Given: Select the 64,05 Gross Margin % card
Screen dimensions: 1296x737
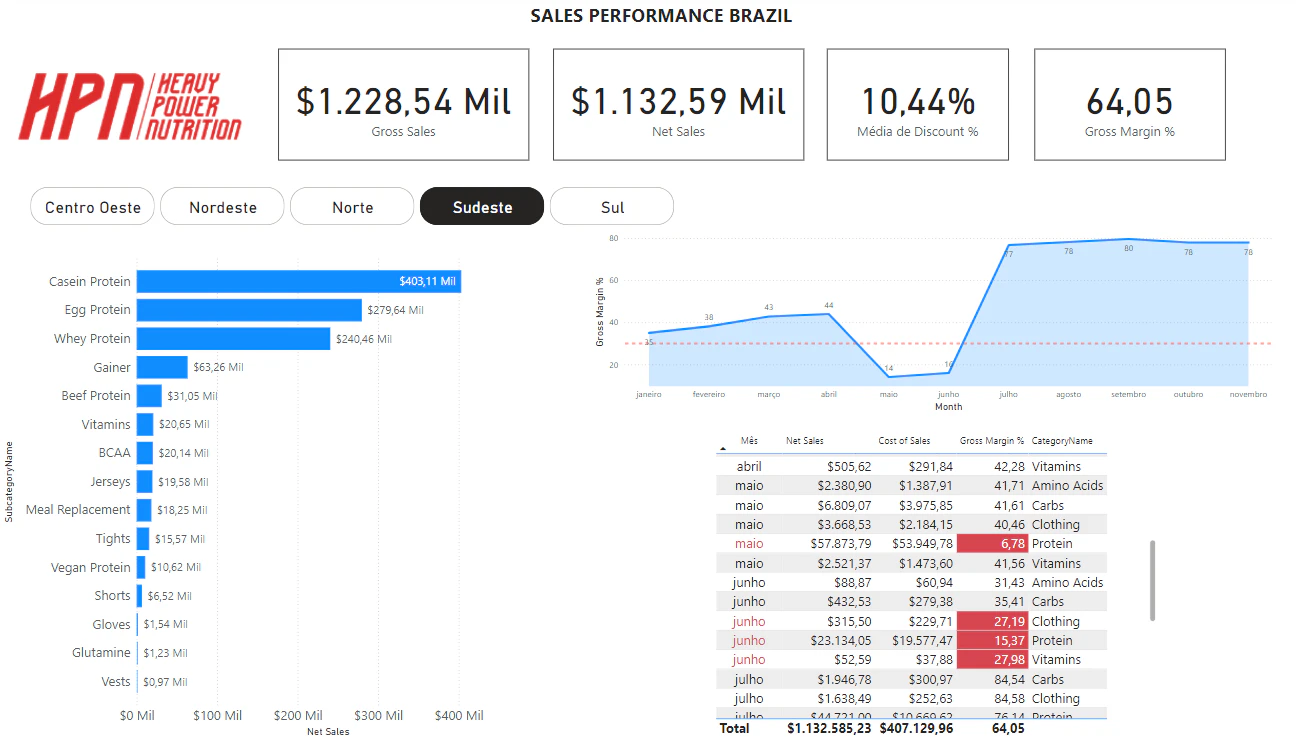Looking at the screenshot, I should 1130,103.
